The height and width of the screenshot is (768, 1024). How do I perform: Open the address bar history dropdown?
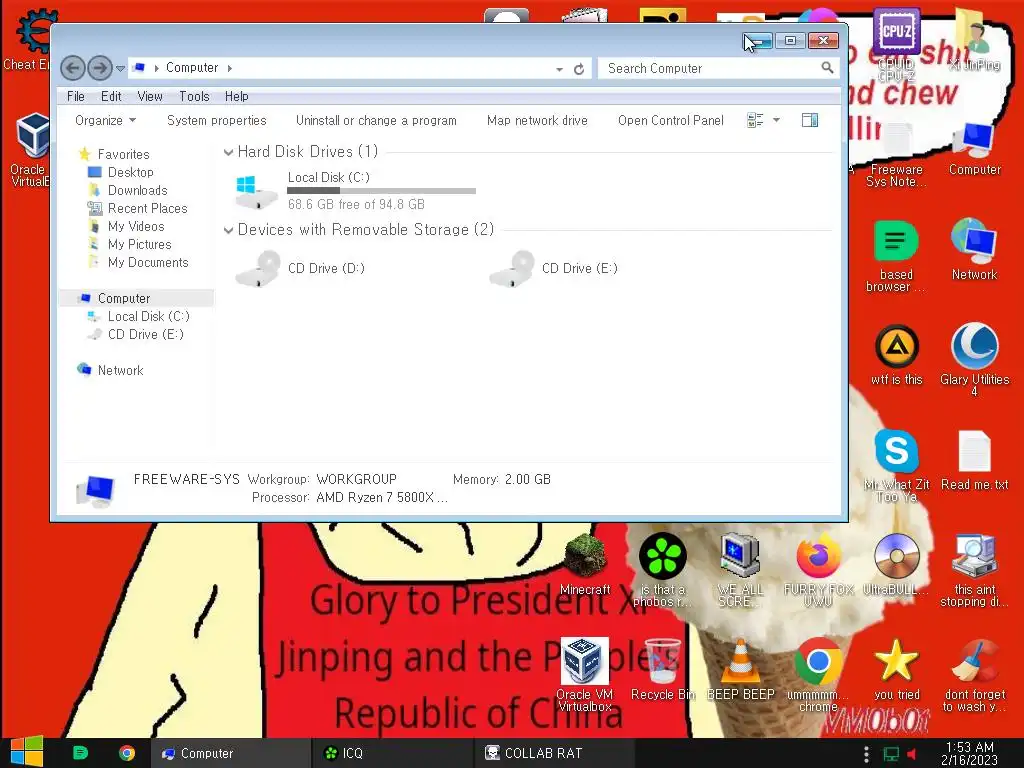560,69
